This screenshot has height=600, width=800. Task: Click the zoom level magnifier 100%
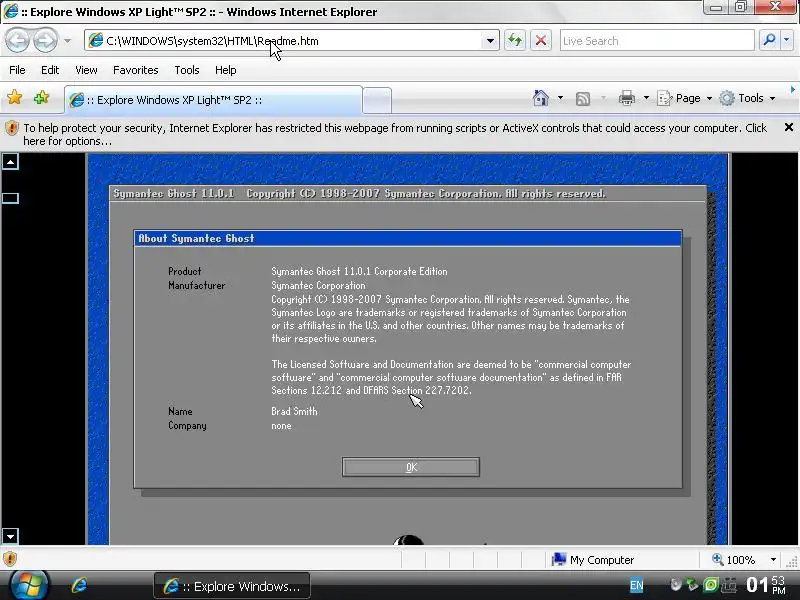pos(734,560)
